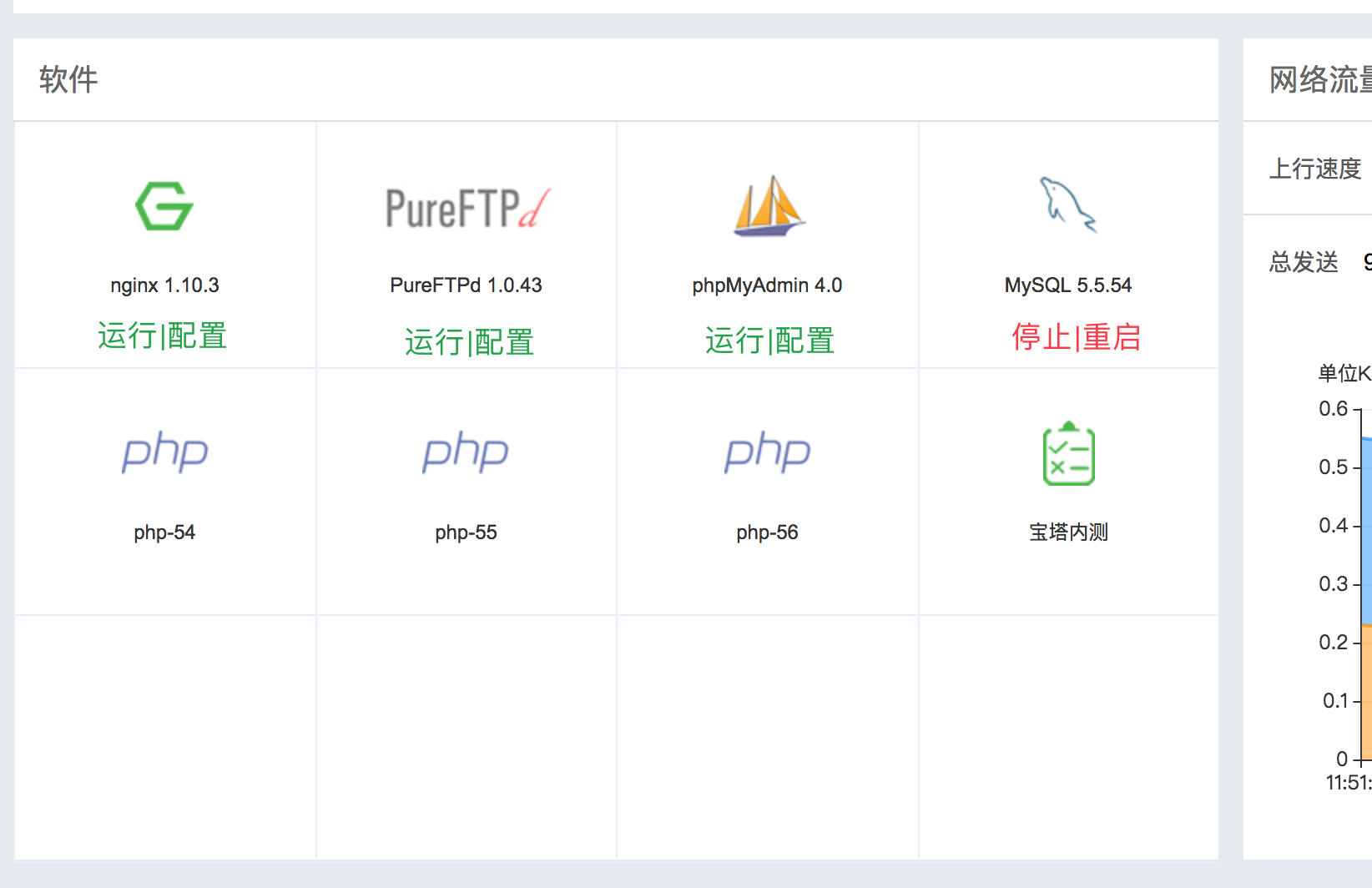Open 运行|配置 link under phpMyAdmin 4.0
This screenshot has height=888, width=1372.
tap(770, 341)
